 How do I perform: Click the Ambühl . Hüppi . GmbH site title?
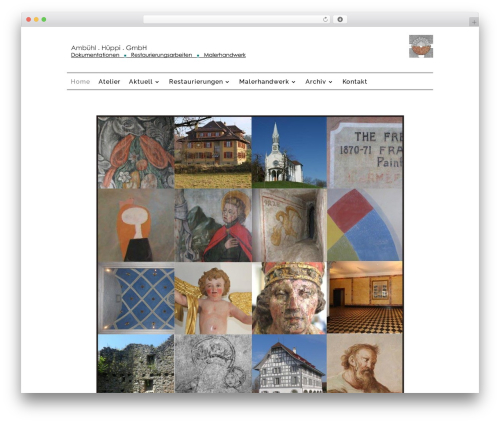109,48
